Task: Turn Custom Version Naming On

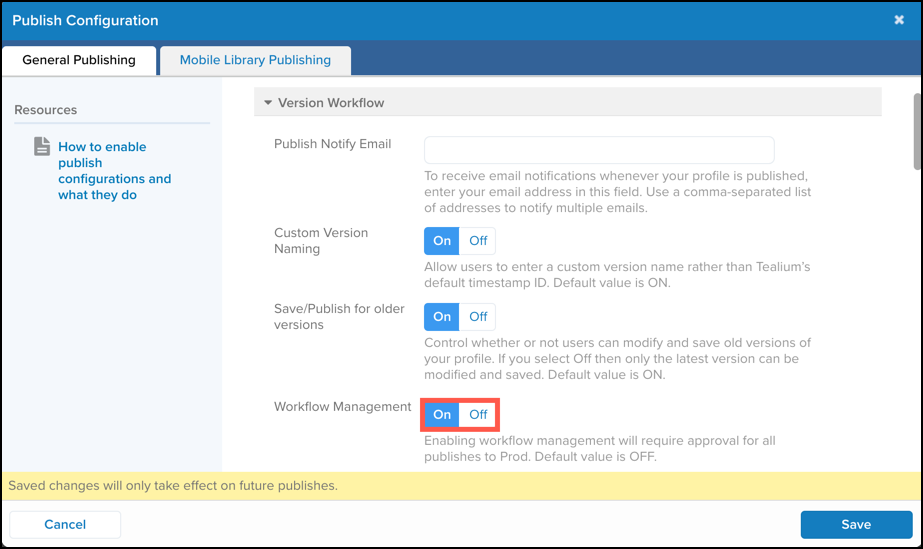Action: click(x=442, y=241)
